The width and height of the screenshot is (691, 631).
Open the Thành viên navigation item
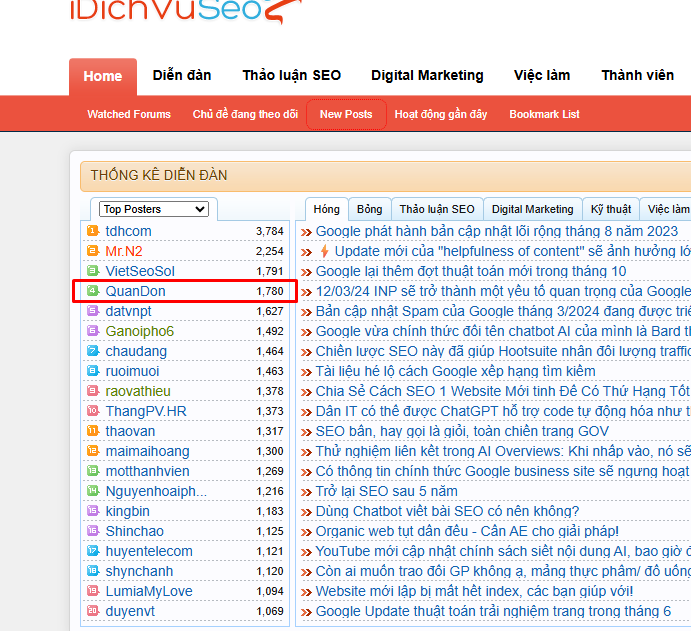pyautogui.click(x=638, y=75)
